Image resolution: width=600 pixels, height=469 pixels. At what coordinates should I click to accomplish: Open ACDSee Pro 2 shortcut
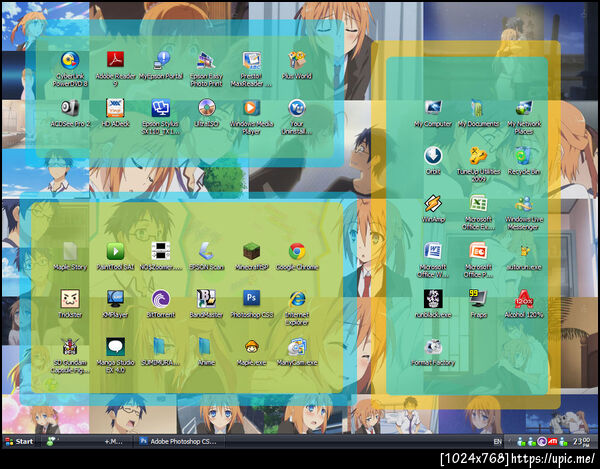[x=70, y=108]
